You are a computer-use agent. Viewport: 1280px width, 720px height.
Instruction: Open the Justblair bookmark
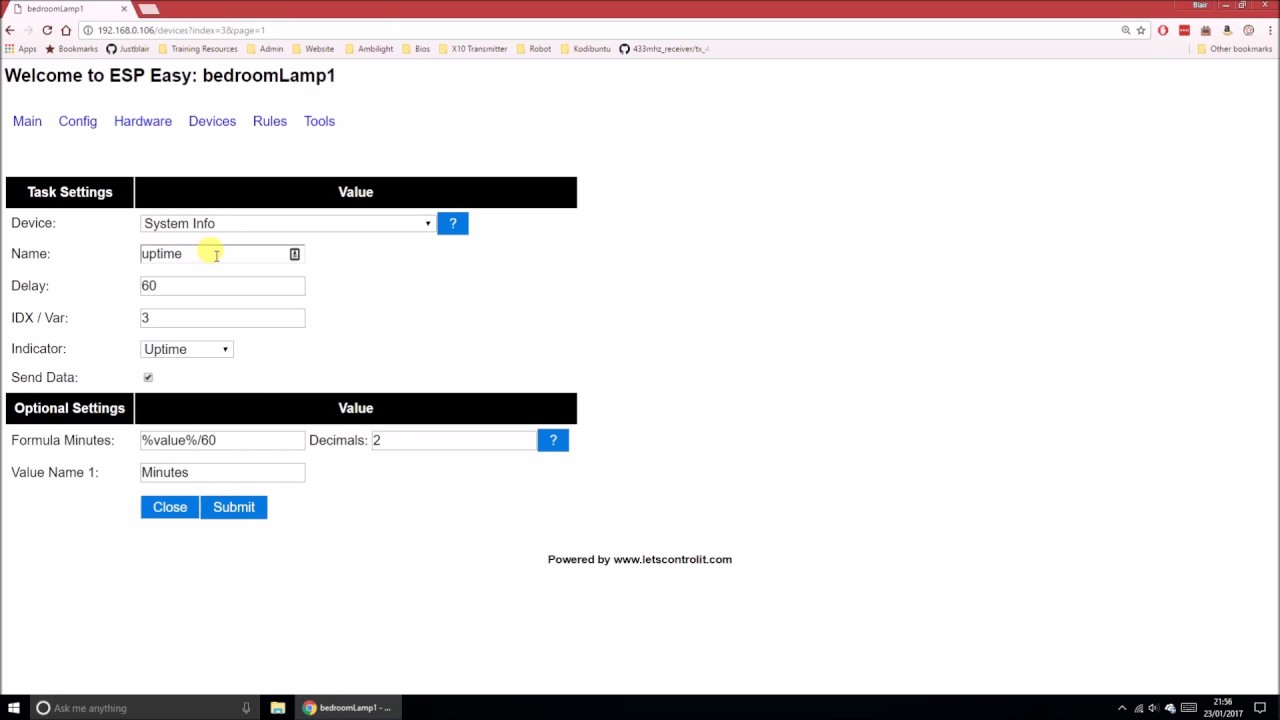click(128, 49)
